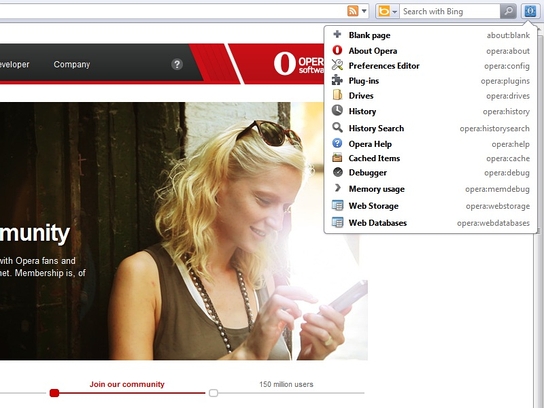Click the opera:webdatabases address text
The image size is (544, 408).
click(x=493, y=223)
